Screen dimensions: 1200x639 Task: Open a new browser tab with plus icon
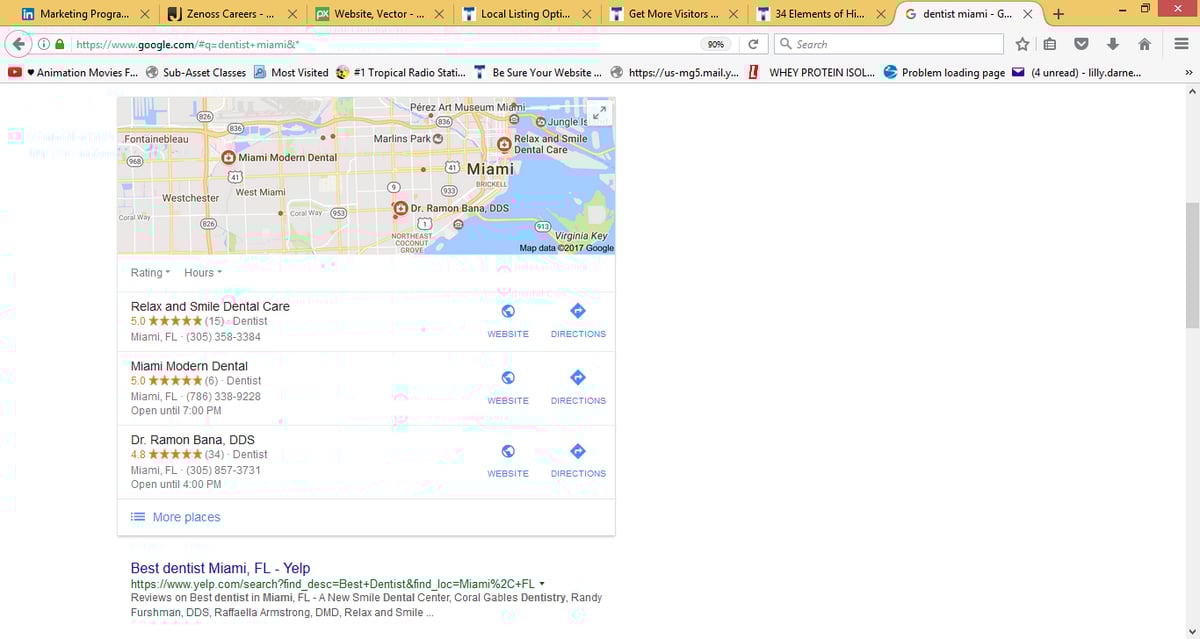click(1058, 14)
